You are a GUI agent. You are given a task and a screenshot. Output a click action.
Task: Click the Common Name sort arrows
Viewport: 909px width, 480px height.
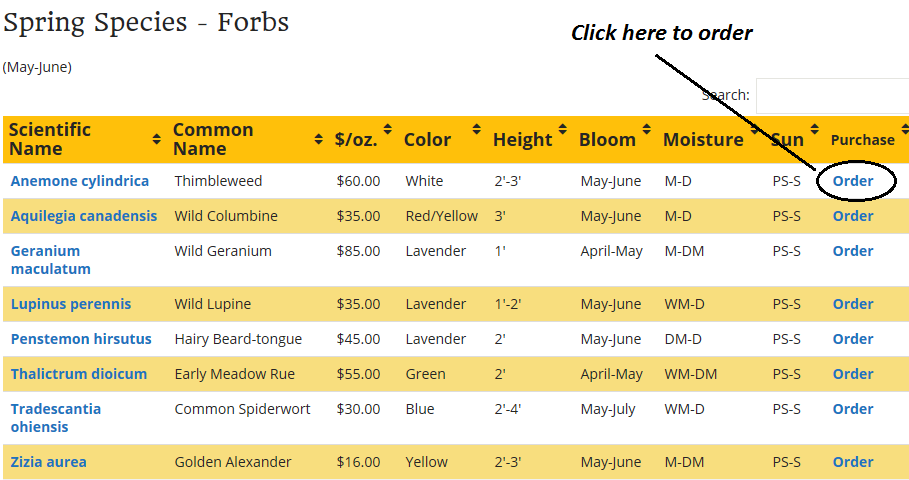pos(318,139)
